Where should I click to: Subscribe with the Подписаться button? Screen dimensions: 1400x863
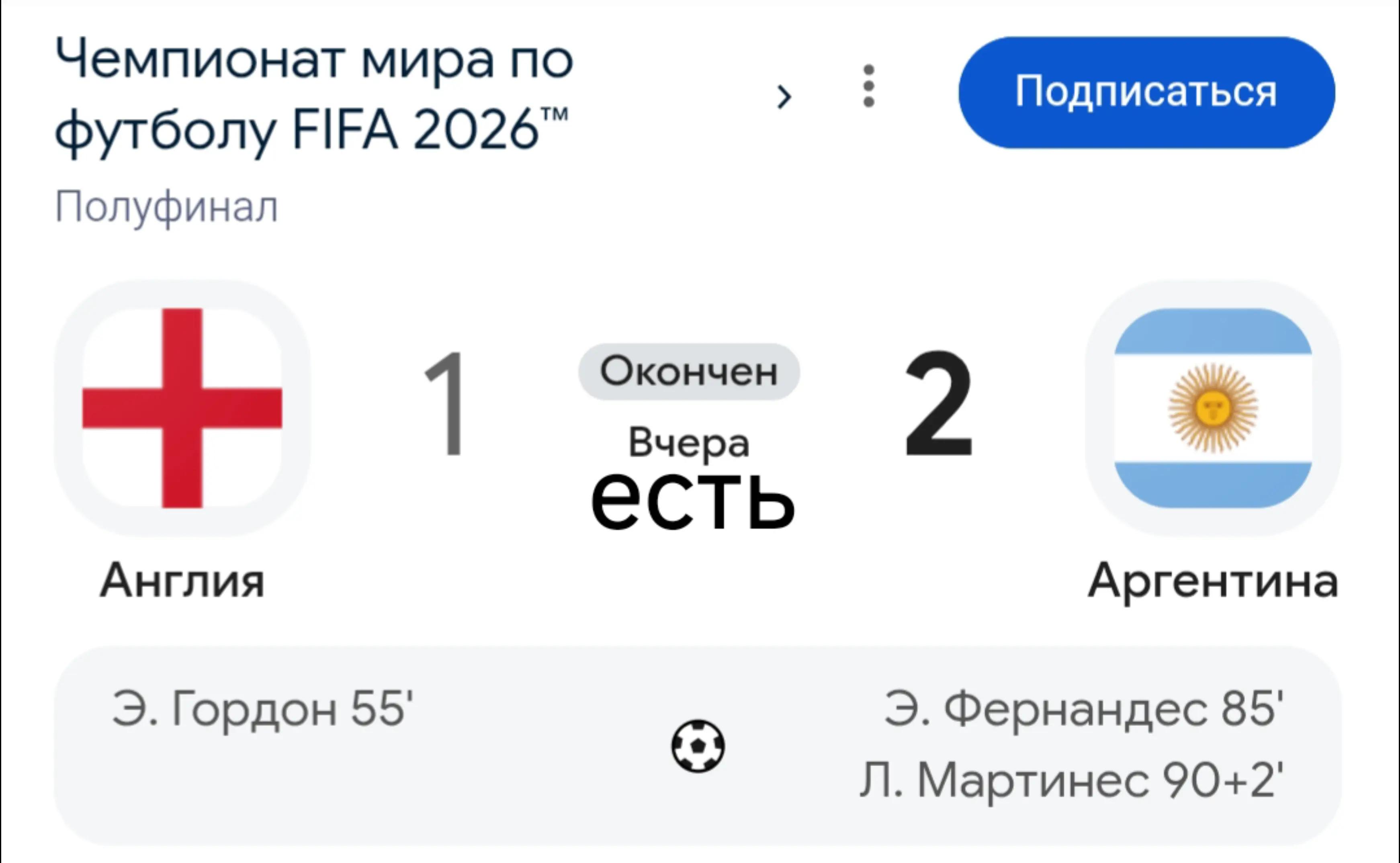(1146, 92)
